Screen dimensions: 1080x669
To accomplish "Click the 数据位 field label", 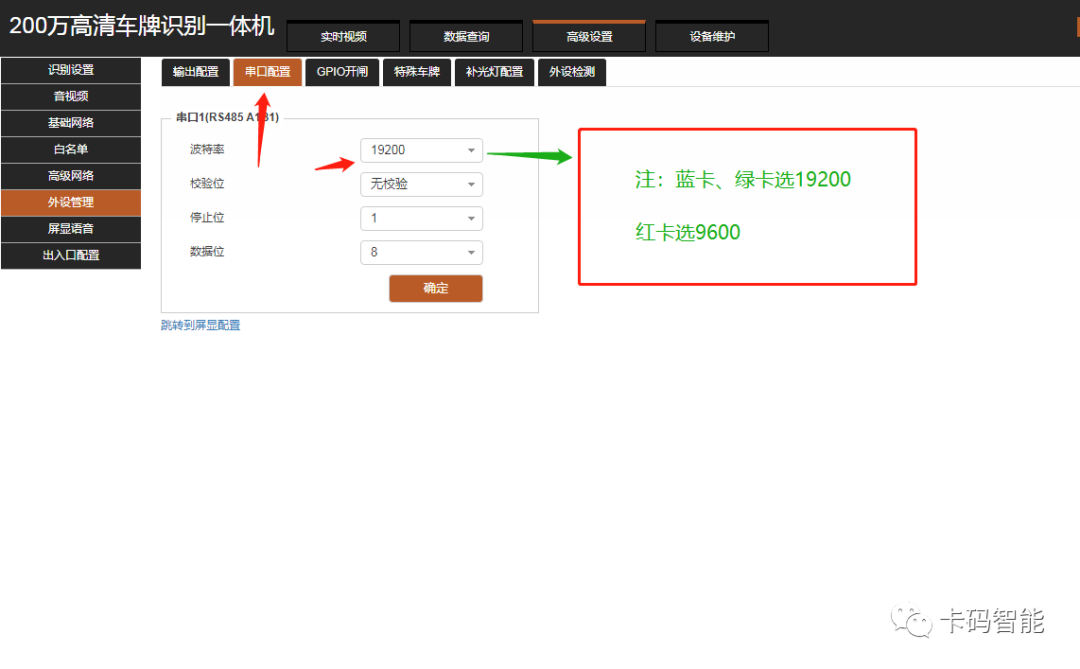I will tap(207, 252).
